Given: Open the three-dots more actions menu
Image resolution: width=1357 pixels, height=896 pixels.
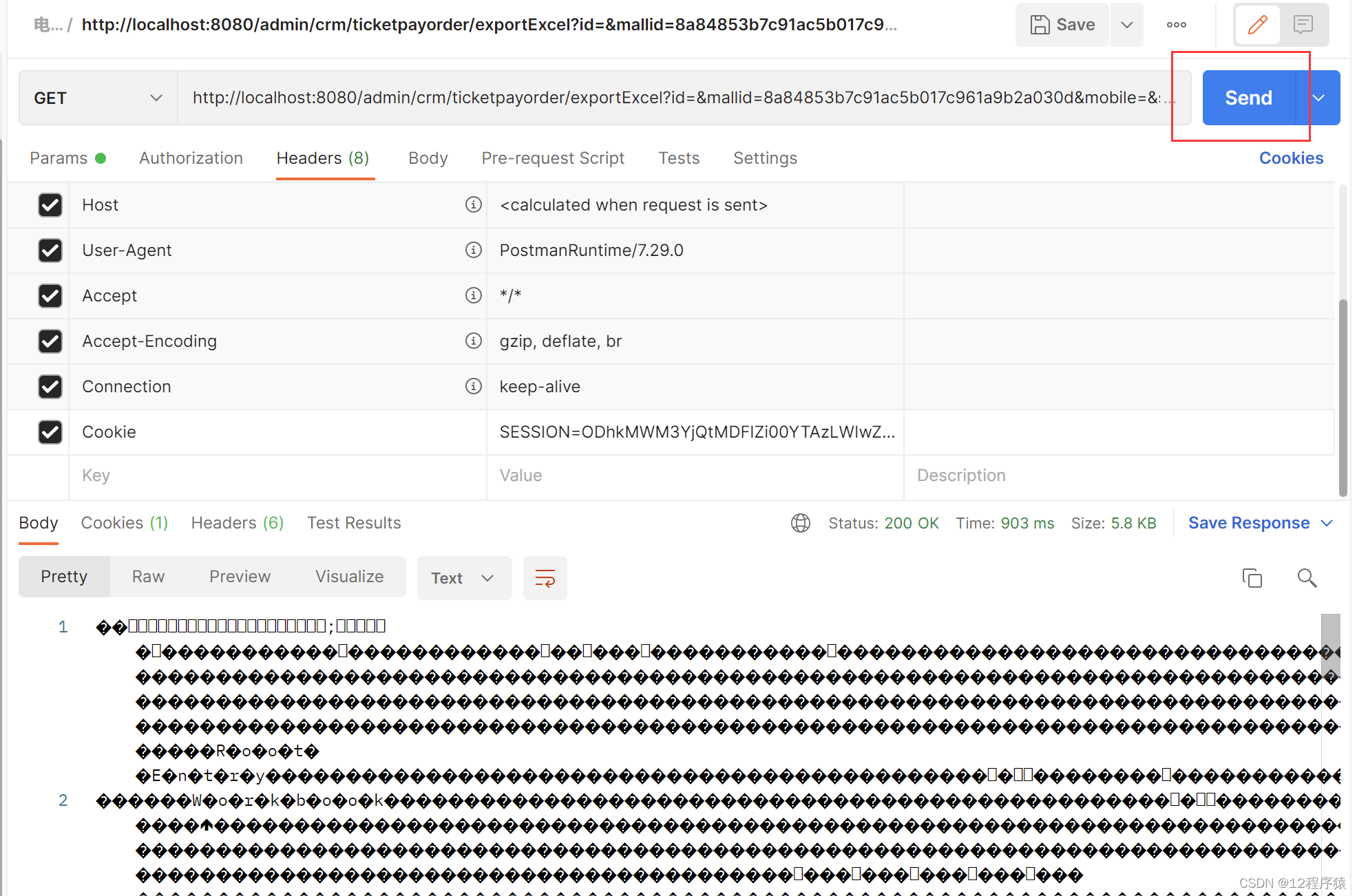Looking at the screenshot, I should click(1176, 25).
